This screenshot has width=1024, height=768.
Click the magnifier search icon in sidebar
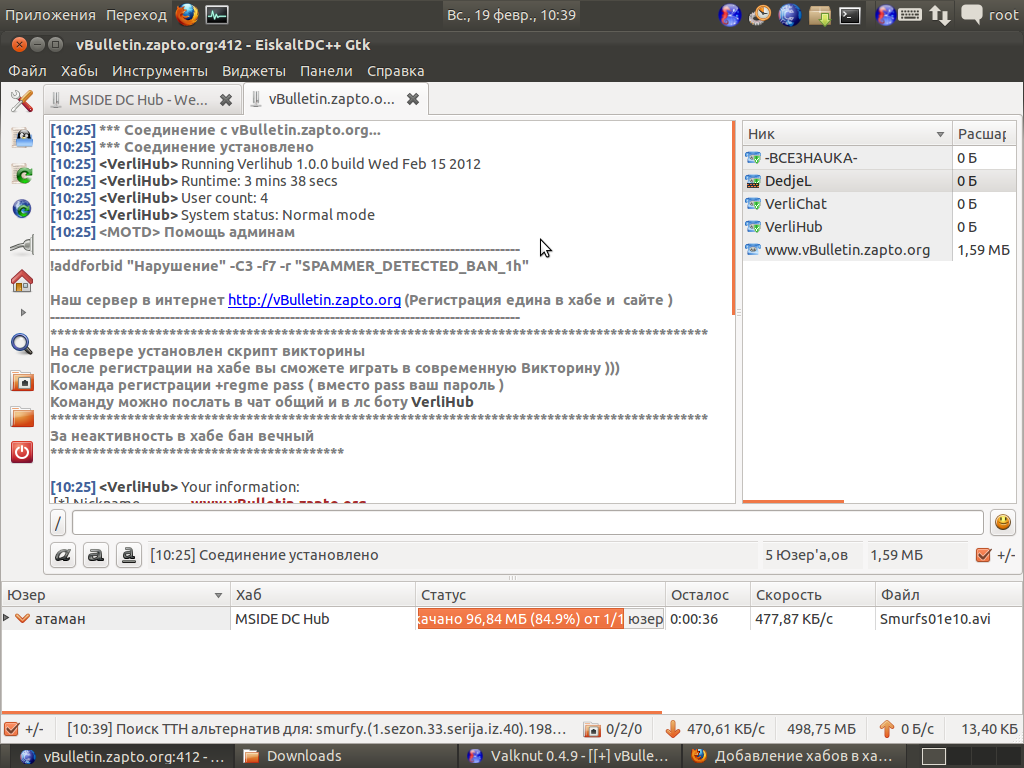coord(21,345)
